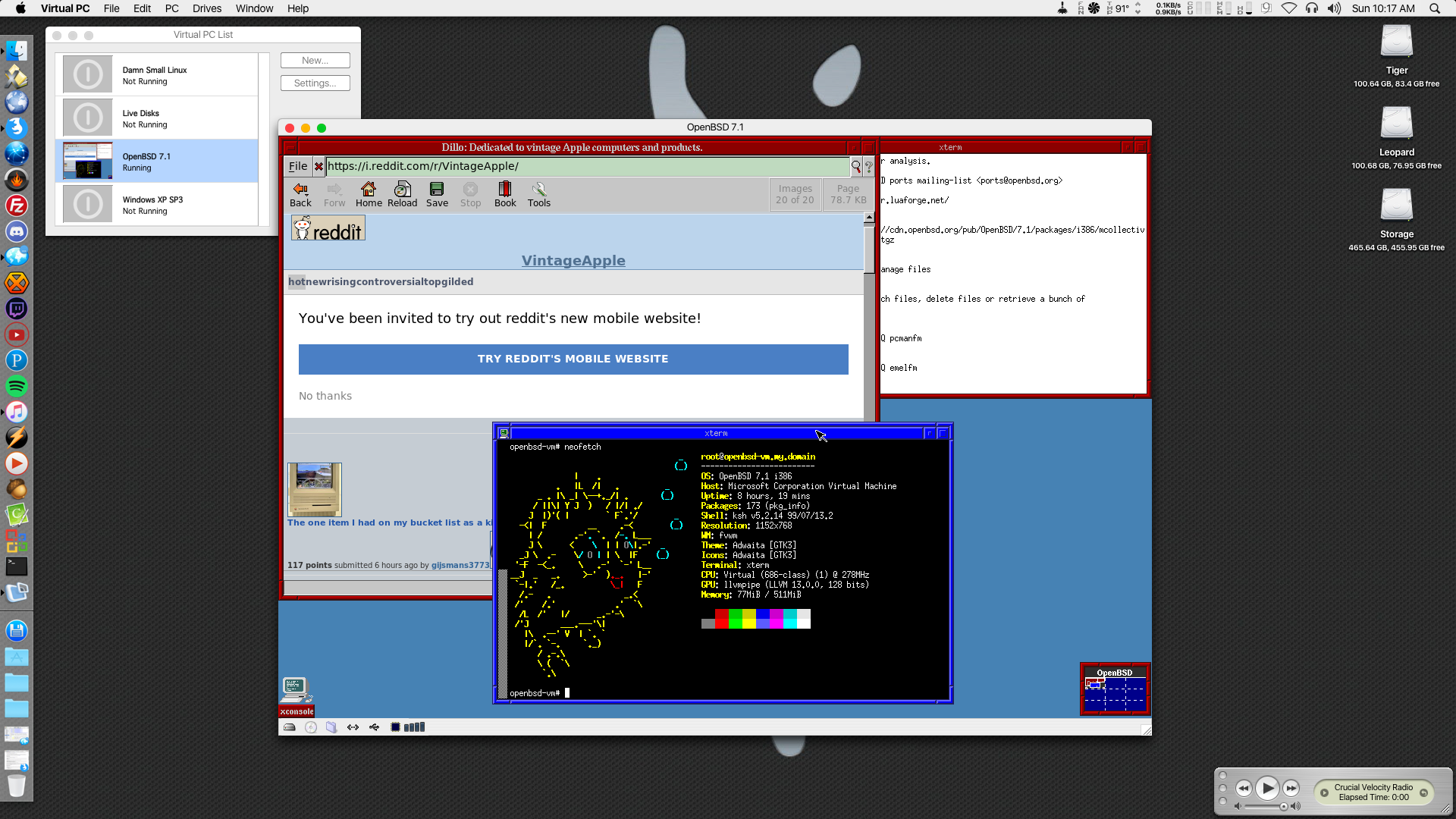Click the search magnifier in Dillo's address bar
The image size is (1456, 819).
tap(855, 167)
